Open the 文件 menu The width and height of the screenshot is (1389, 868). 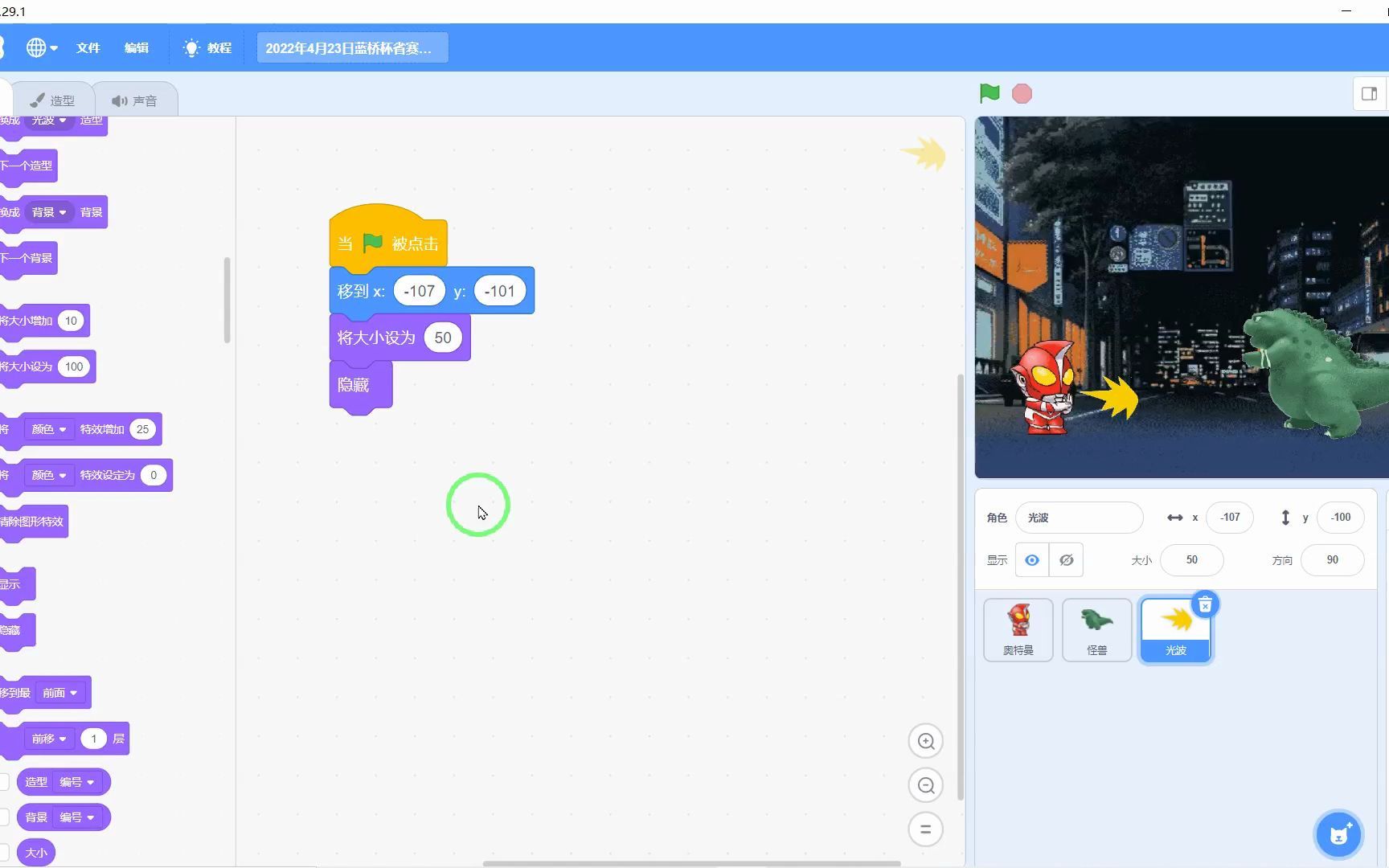pyautogui.click(x=88, y=48)
